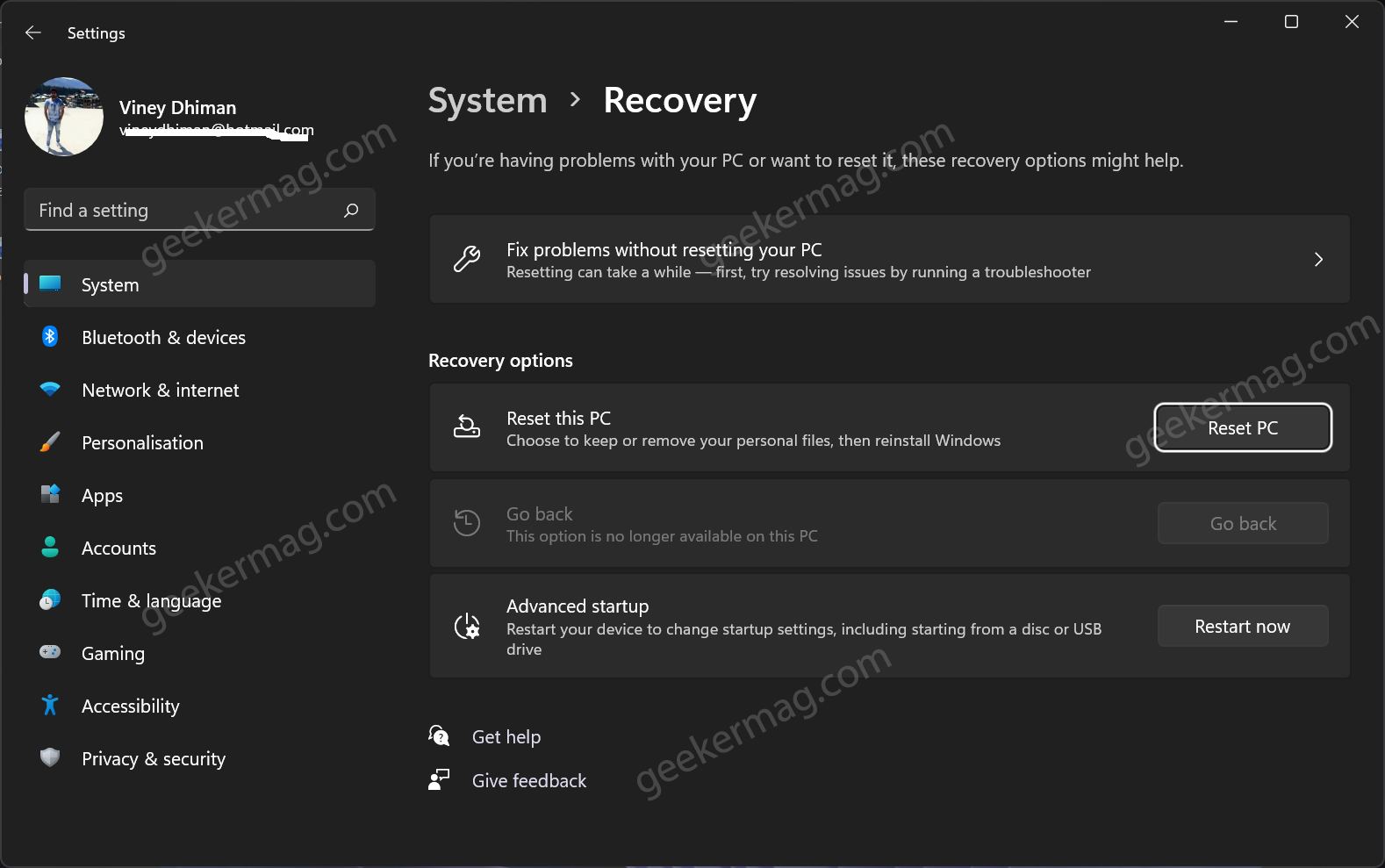Click the System monitor icon in the sidebar
The width and height of the screenshot is (1385, 868).
50,283
